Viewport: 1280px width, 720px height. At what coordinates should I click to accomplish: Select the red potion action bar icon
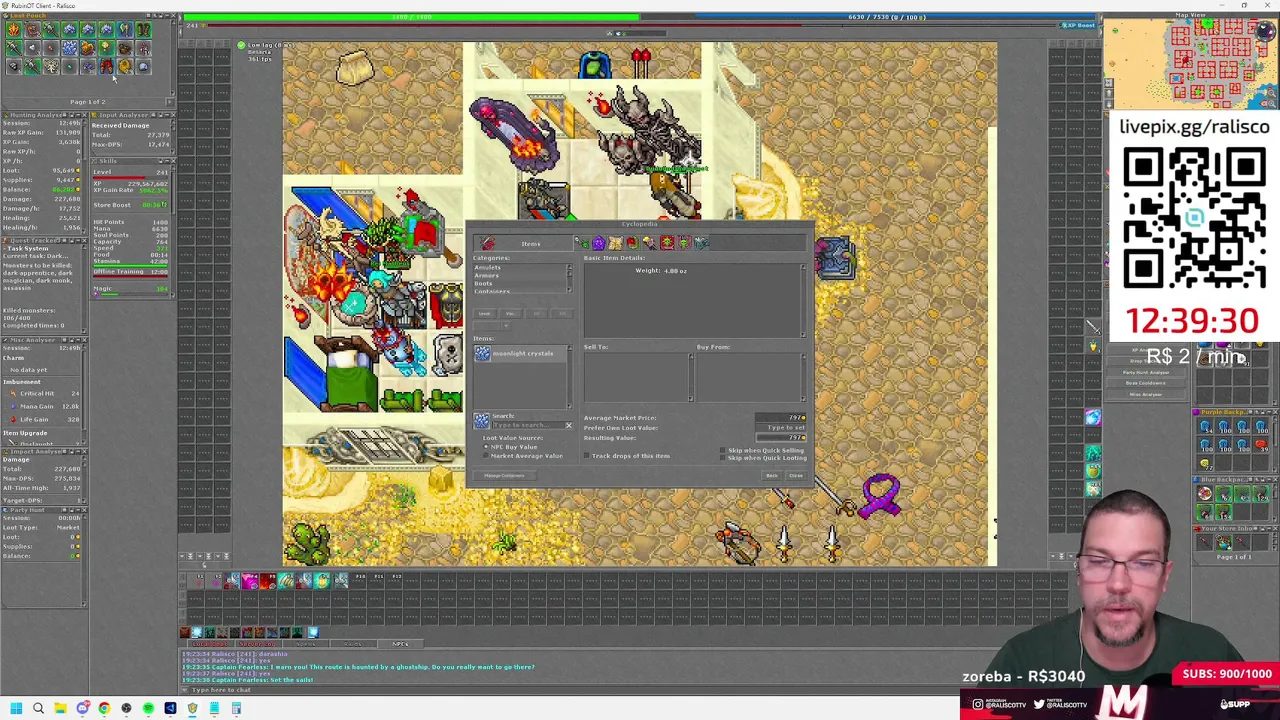(268, 582)
